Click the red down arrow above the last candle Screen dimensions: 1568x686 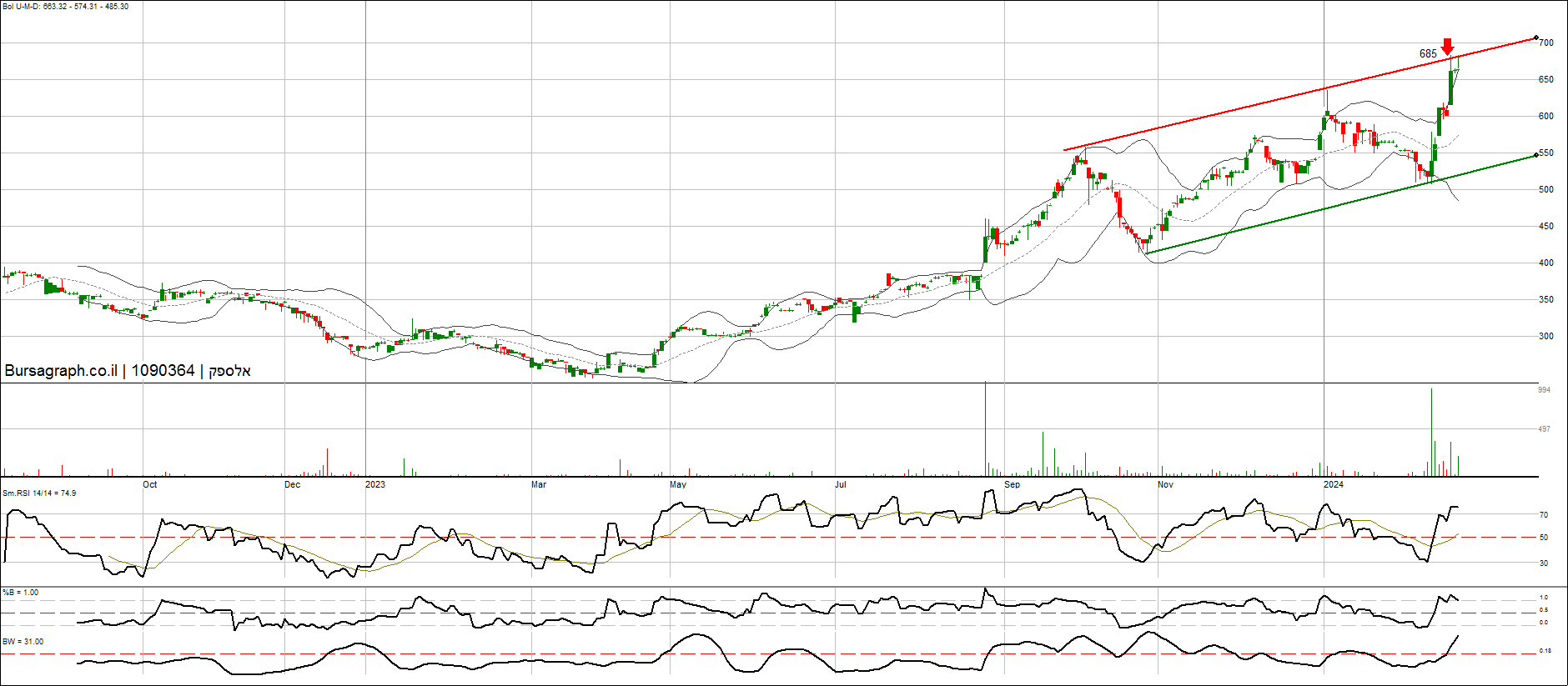coord(1448,47)
